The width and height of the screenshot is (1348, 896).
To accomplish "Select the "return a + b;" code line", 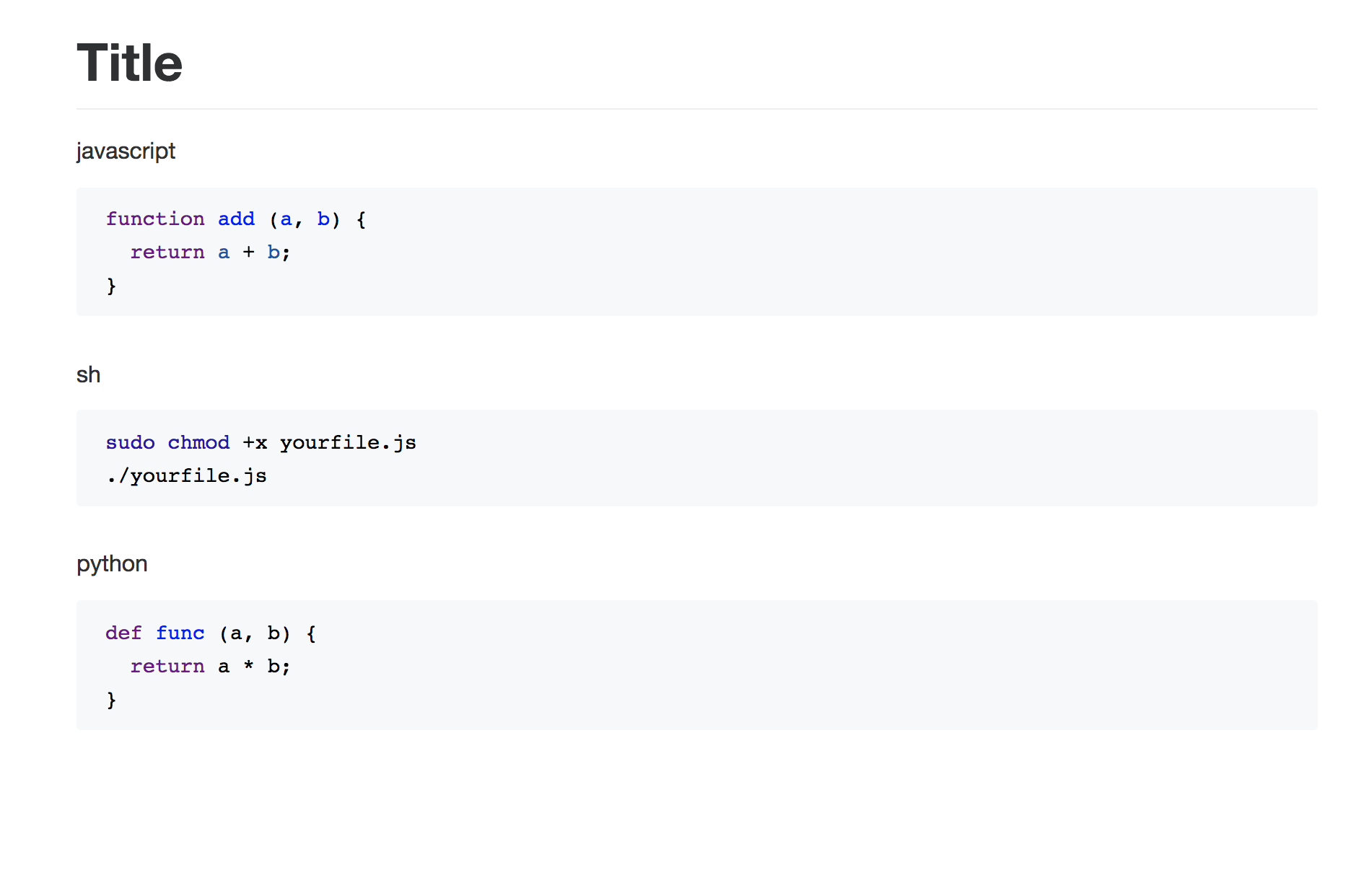I will click(x=210, y=252).
